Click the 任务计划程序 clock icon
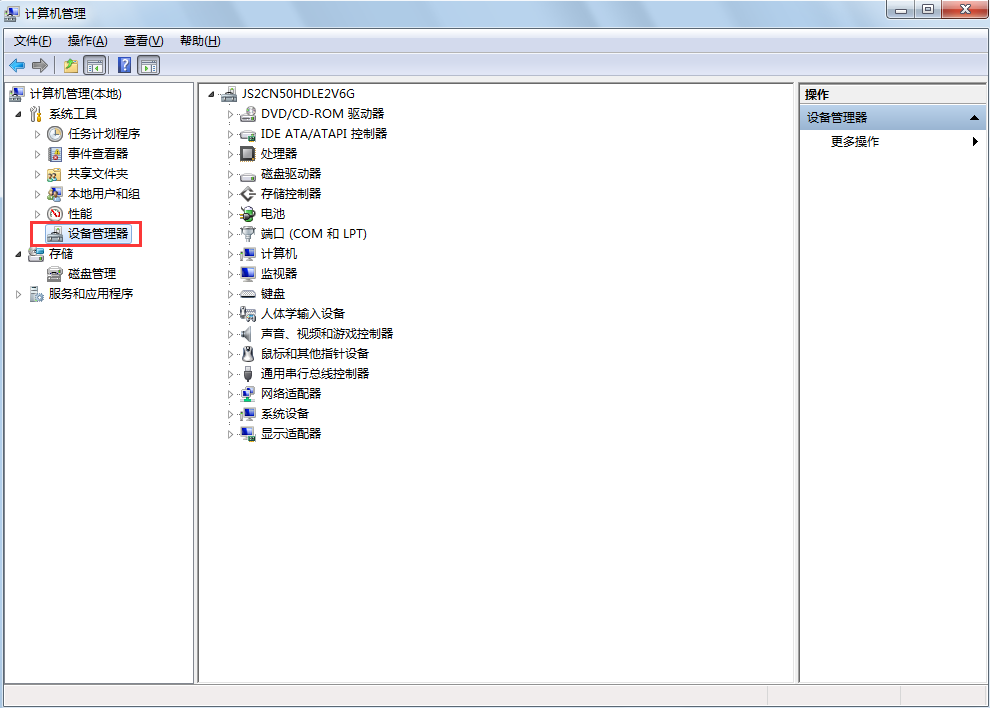The height and width of the screenshot is (708, 990). click(x=55, y=134)
